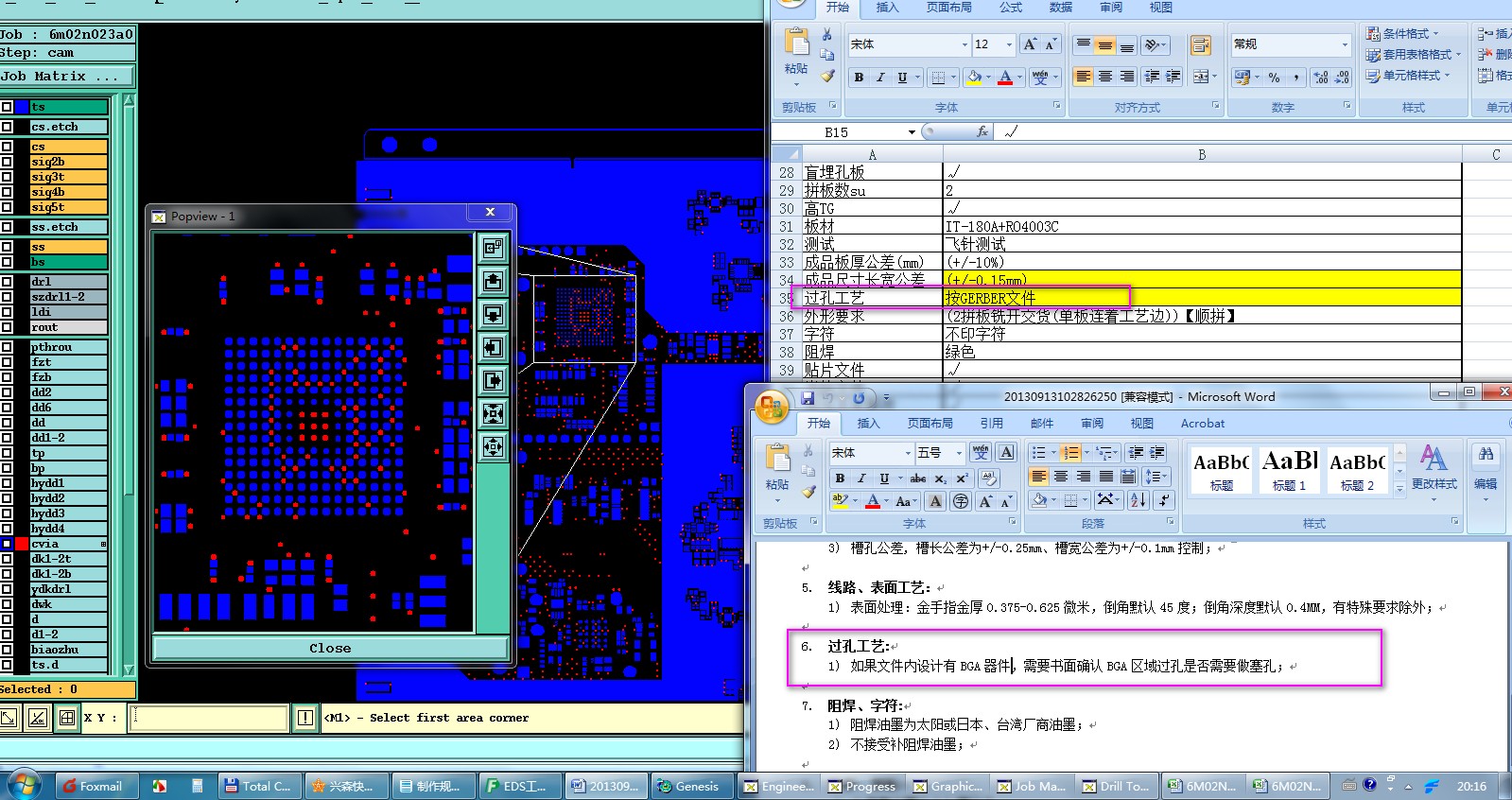
Task: Click Excel insert function fx icon
Action: point(982,131)
